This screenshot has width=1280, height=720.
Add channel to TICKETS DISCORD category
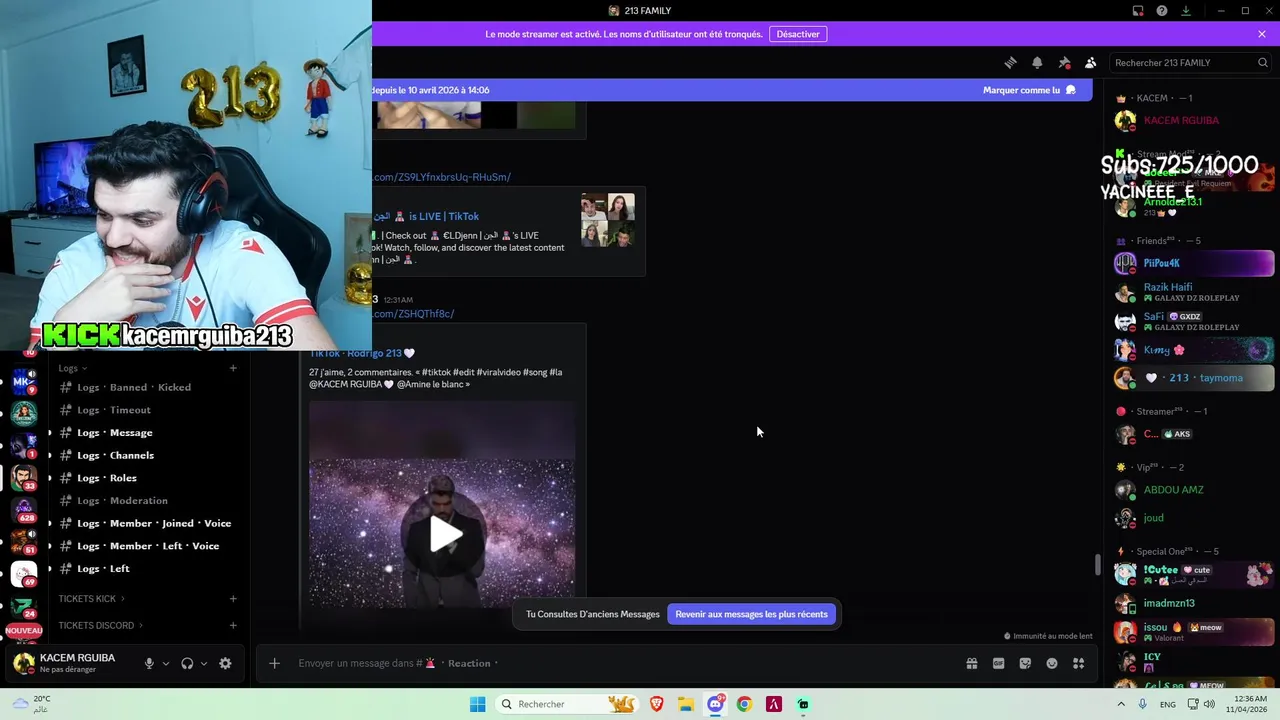(x=233, y=626)
